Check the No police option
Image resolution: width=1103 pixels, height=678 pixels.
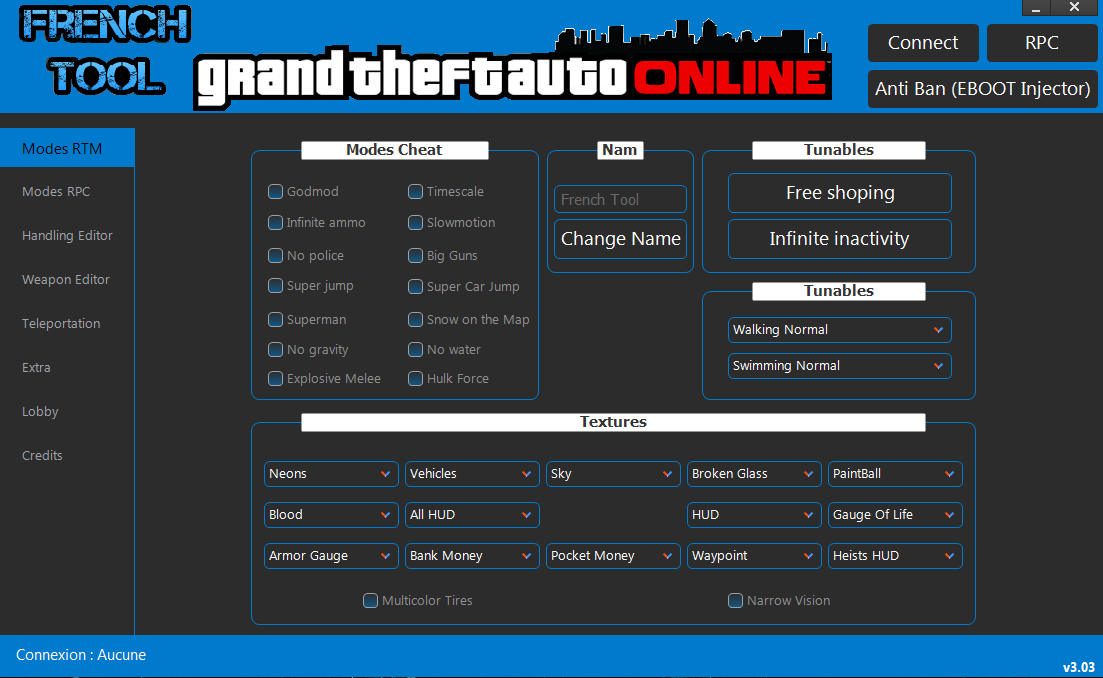coord(275,255)
